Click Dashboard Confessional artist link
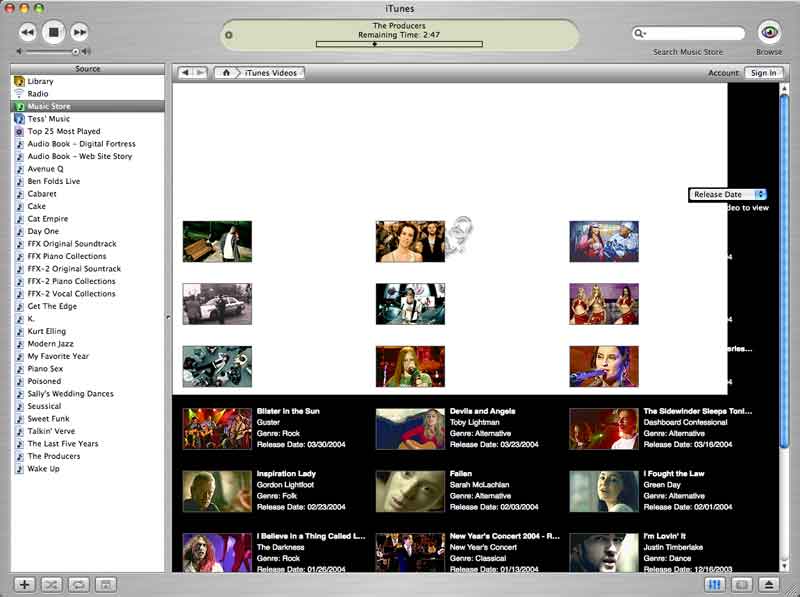 click(685, 422)
